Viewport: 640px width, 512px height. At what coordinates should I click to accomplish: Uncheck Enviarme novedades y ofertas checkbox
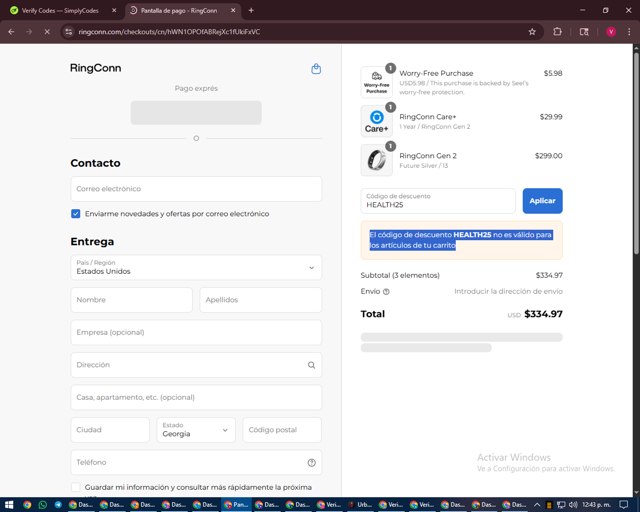pos(76,214)
